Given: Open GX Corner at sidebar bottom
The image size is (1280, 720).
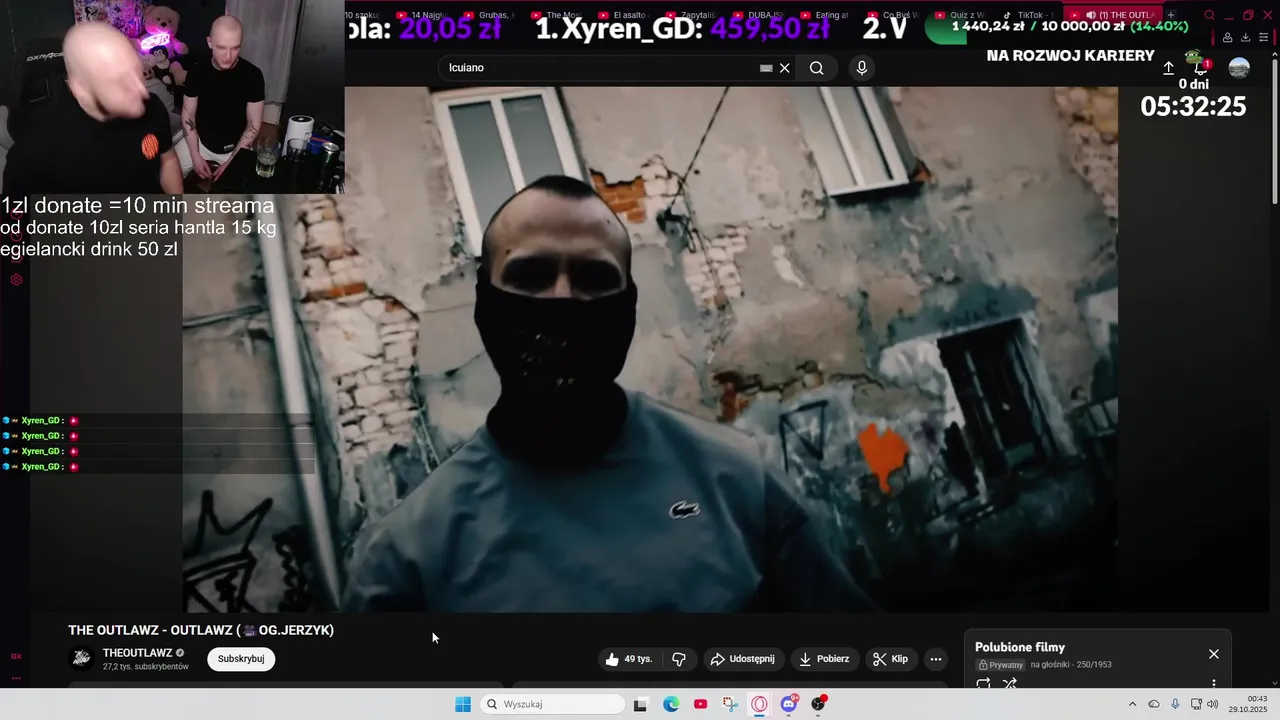Looking at the screenshot, I should [16, 656].
